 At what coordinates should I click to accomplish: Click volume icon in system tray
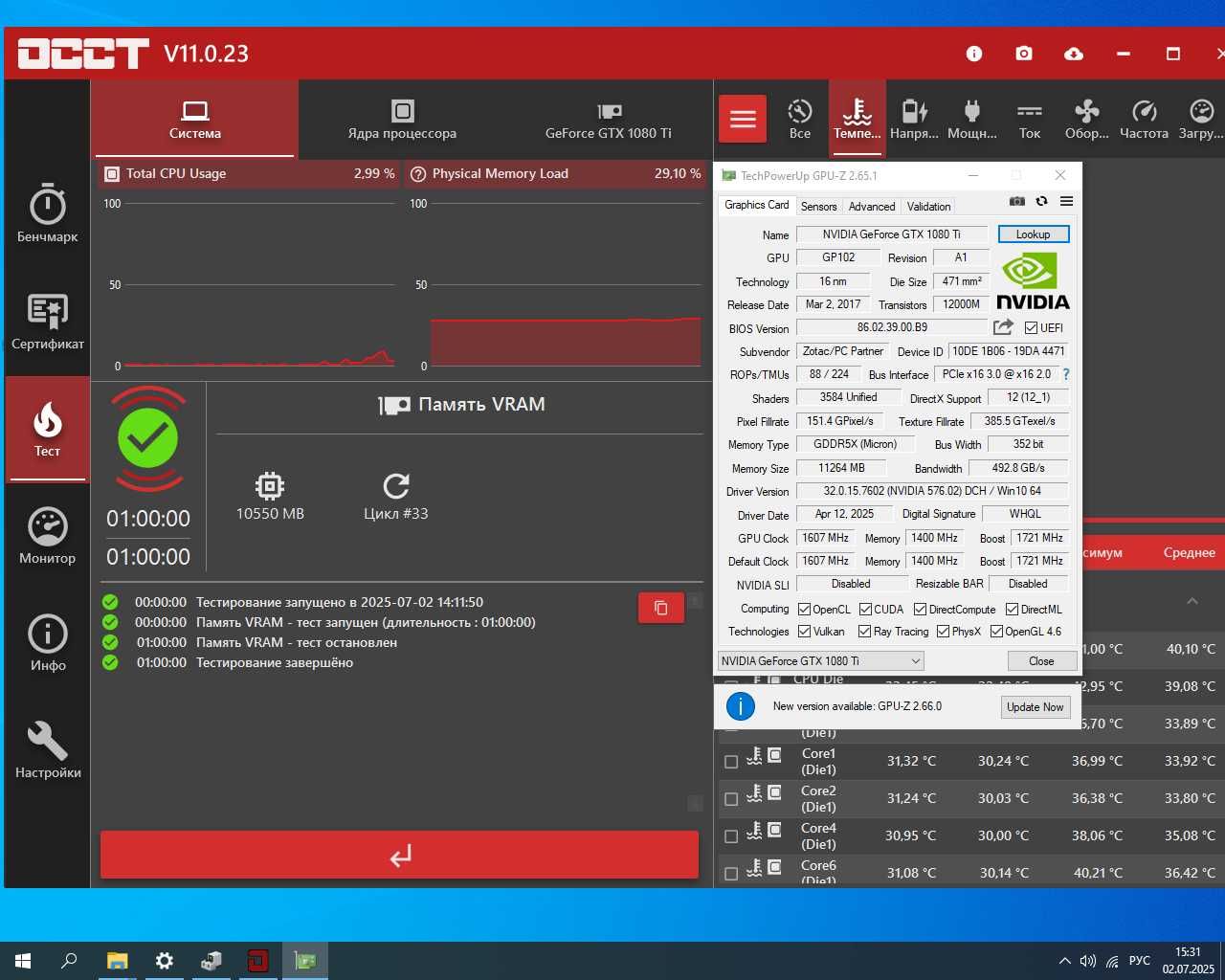click(1088, 961)
